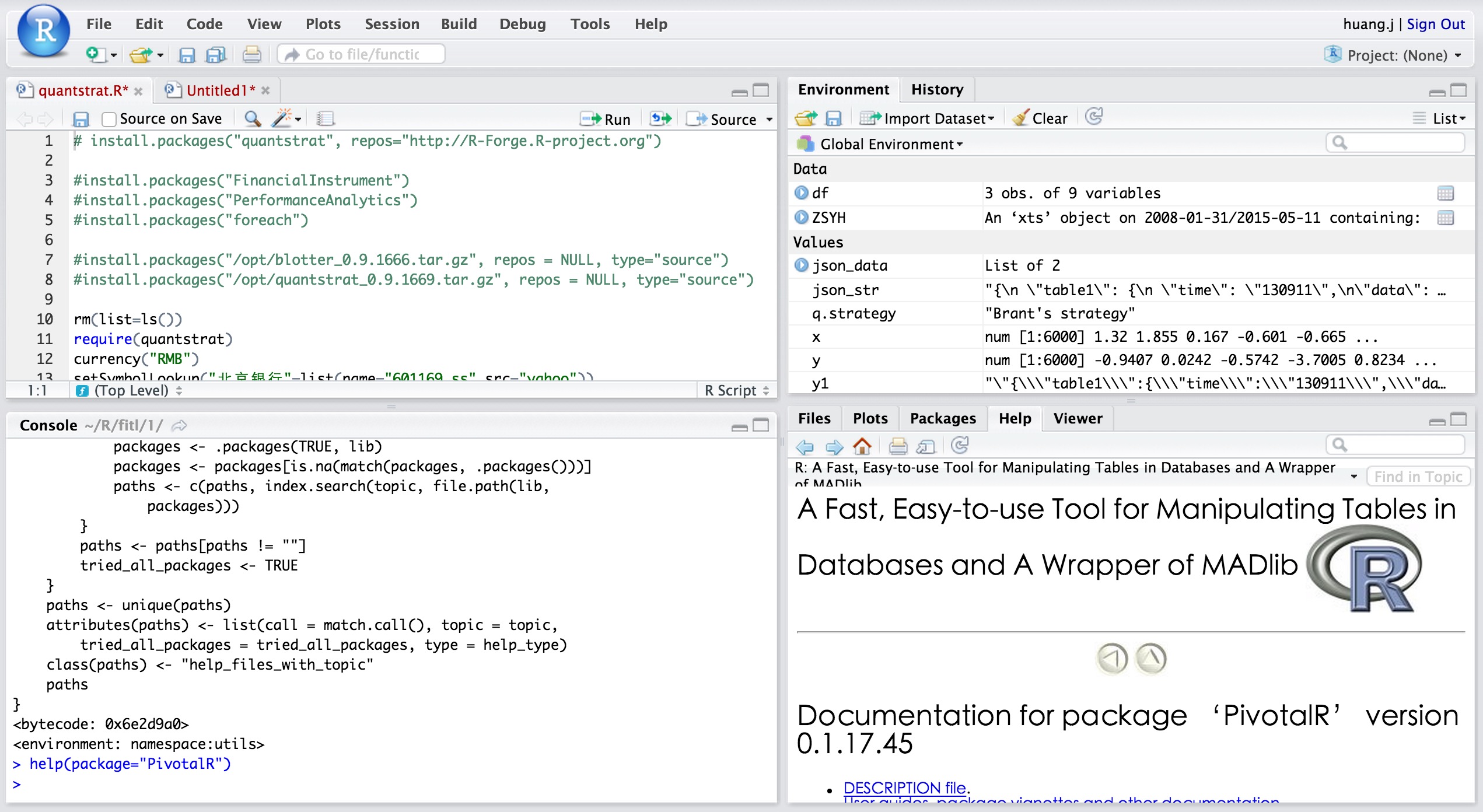Open the (Top Level) scope selector

pos(131,390)
